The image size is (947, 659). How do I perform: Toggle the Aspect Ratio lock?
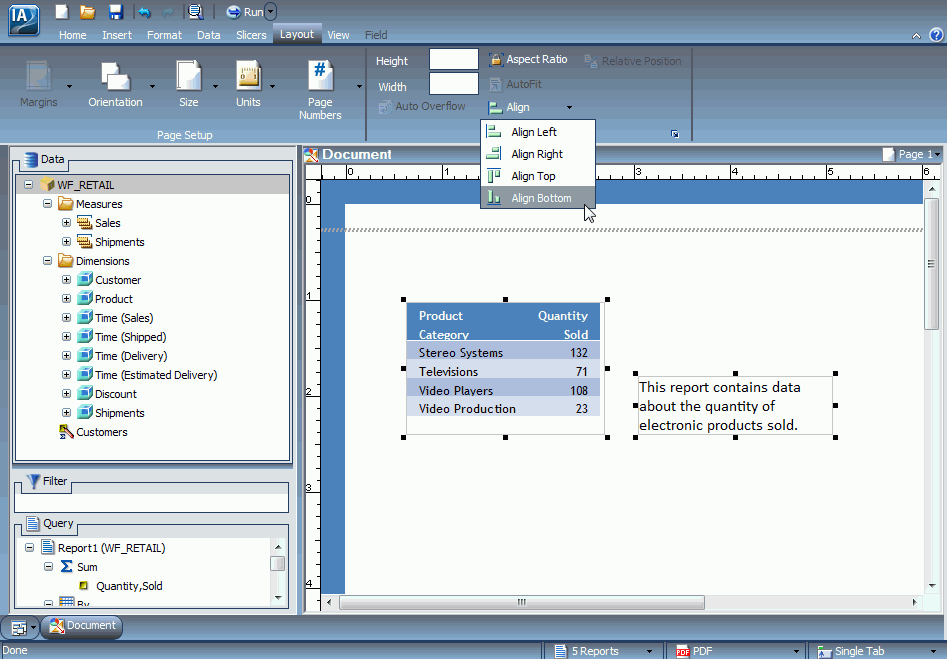(528, 59)
